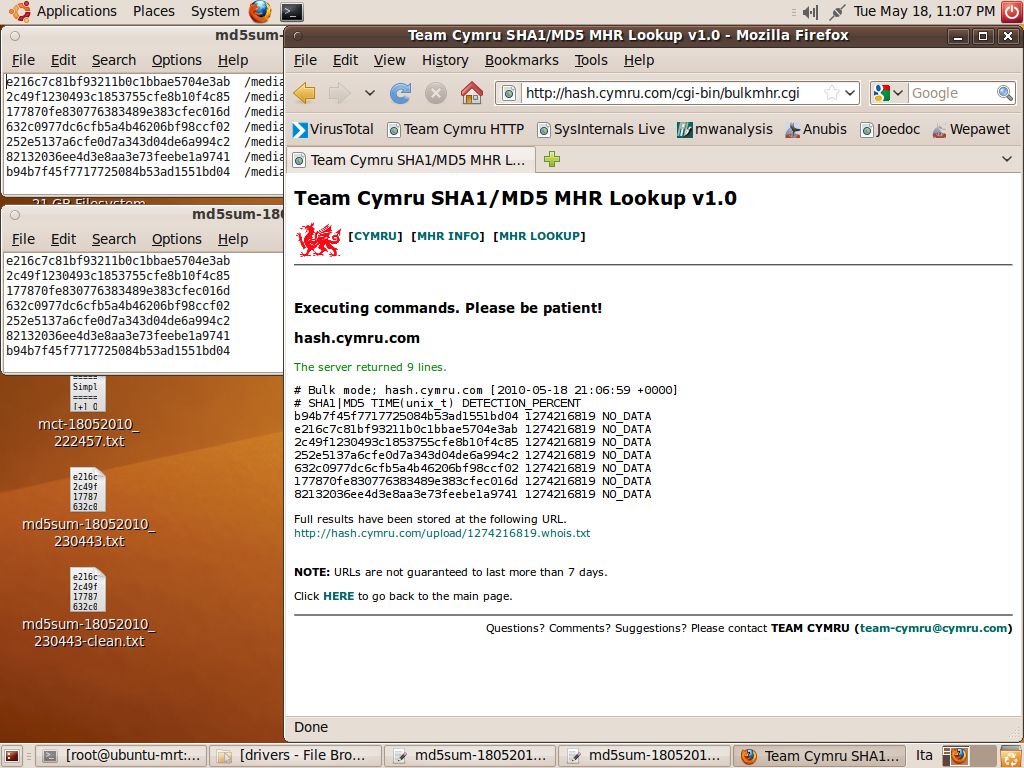The height and width of the screenshot is (768, 1024).
Task: Click Firefox Back arrow button
Action: click(305, 93)
